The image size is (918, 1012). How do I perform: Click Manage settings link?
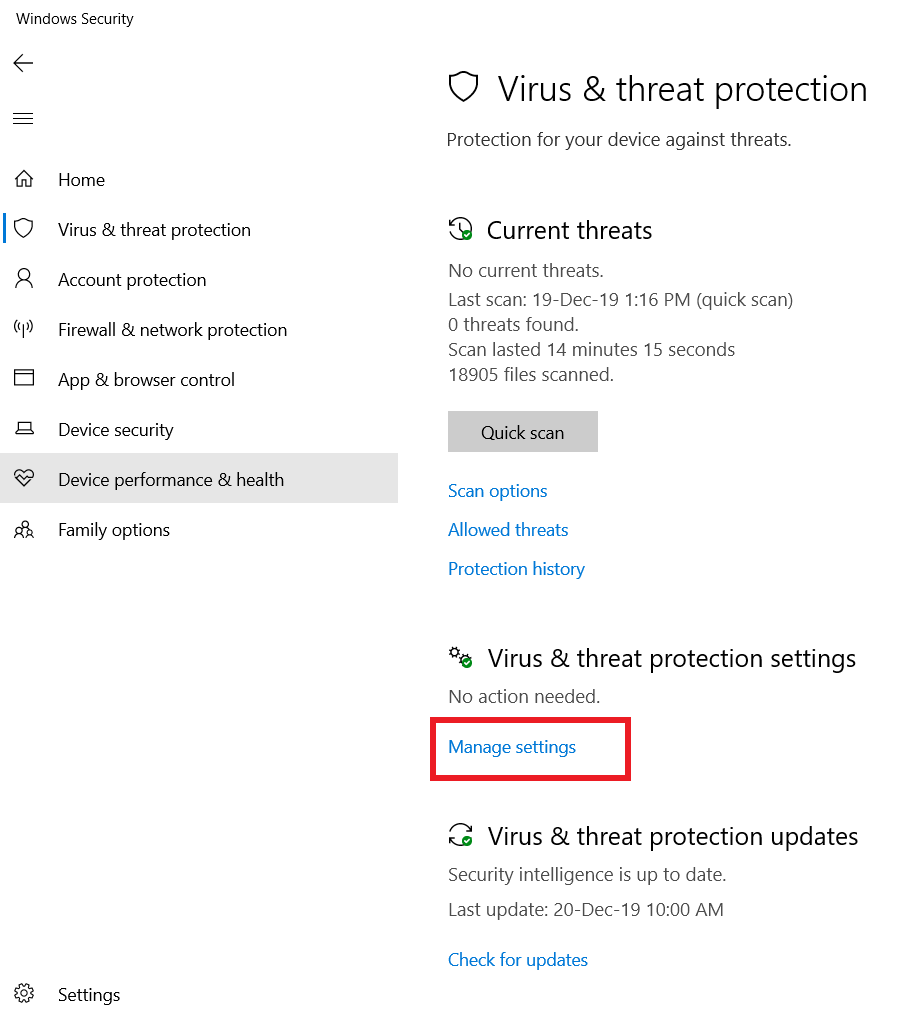(x=512, y=747)
